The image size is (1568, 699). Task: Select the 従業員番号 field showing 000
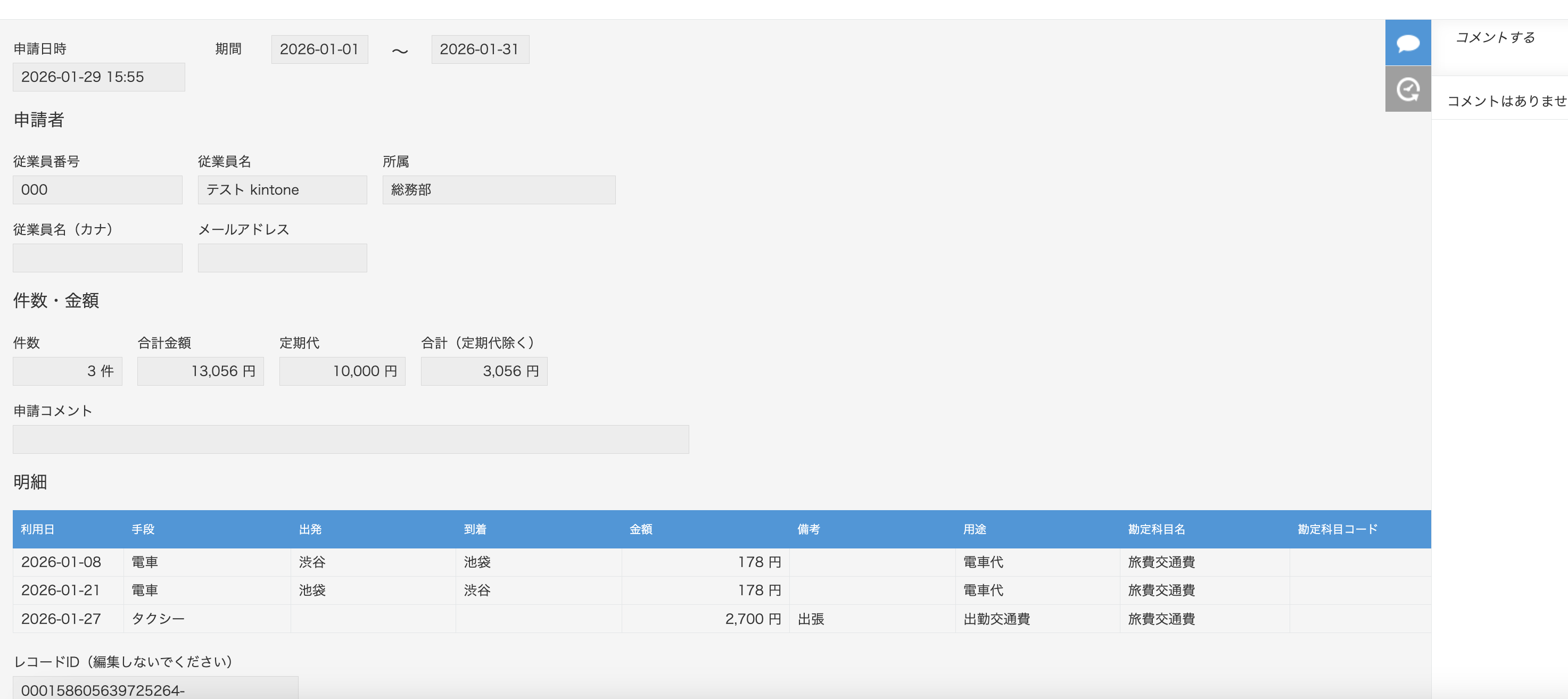(97, 190)
